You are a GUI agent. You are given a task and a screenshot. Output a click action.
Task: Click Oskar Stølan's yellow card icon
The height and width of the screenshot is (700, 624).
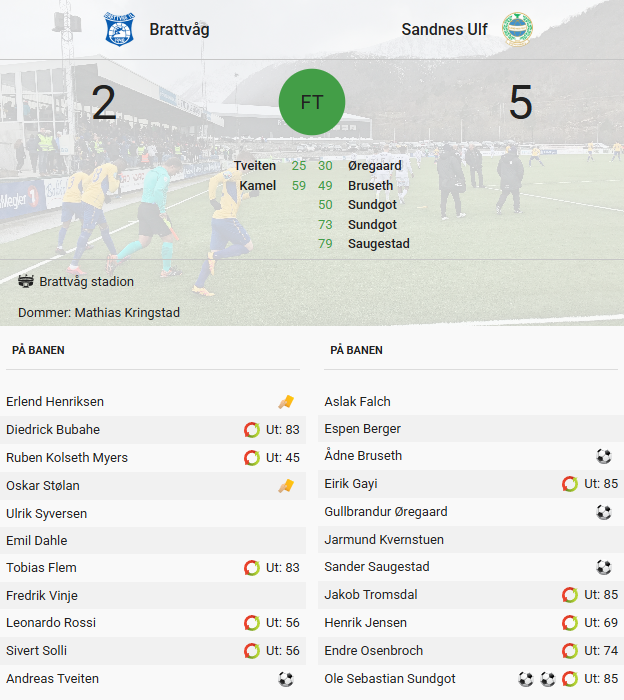(x=286, y=486)
